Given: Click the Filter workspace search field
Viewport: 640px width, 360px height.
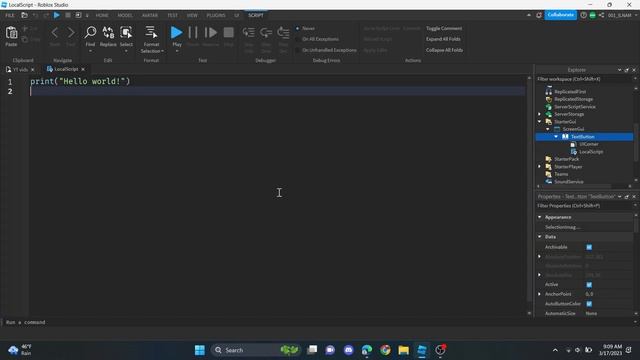Looking at the screenshot, I should (x=584, y=79).
